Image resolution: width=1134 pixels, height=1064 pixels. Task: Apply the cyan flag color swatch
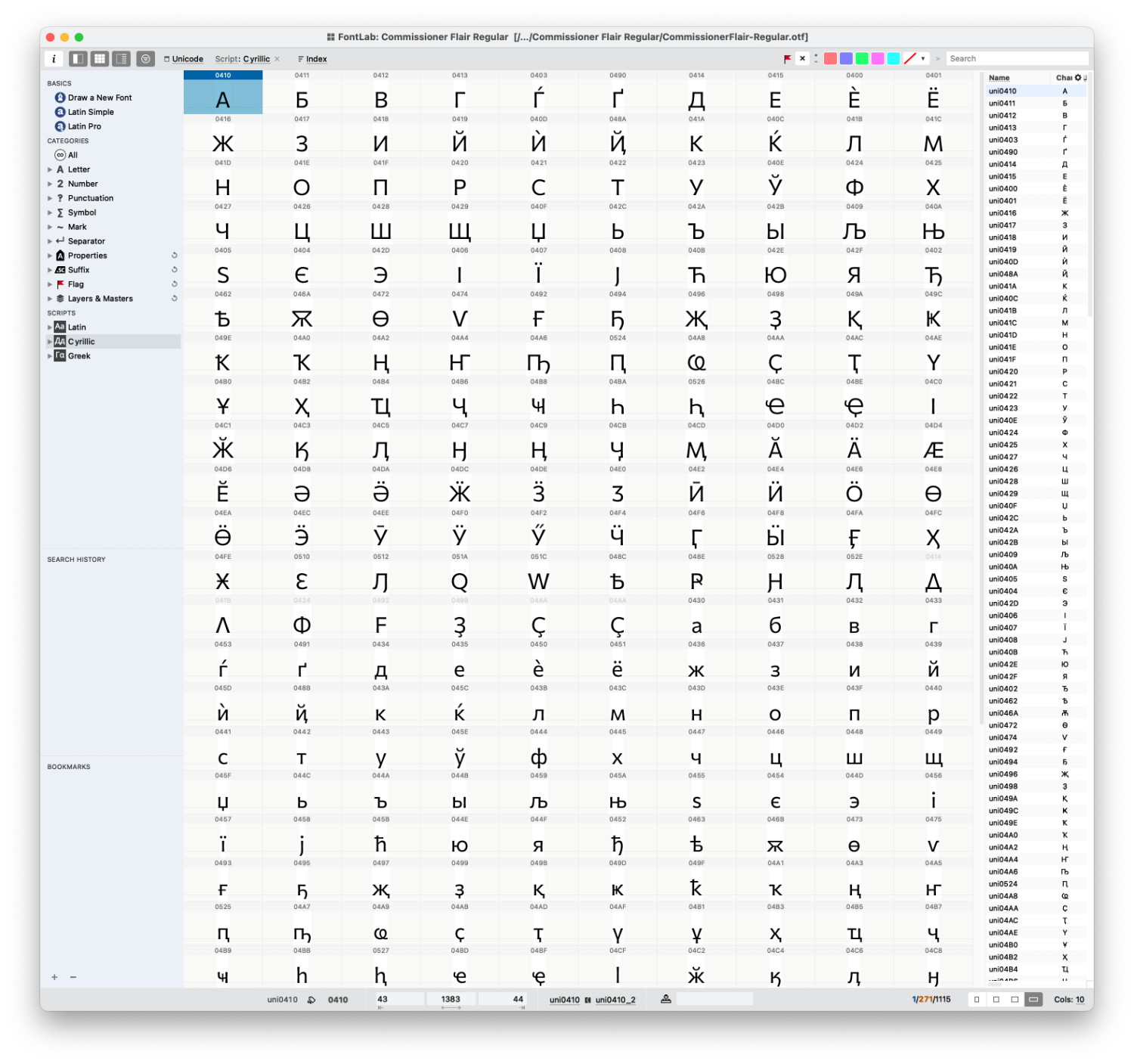(x=894, y=58)
